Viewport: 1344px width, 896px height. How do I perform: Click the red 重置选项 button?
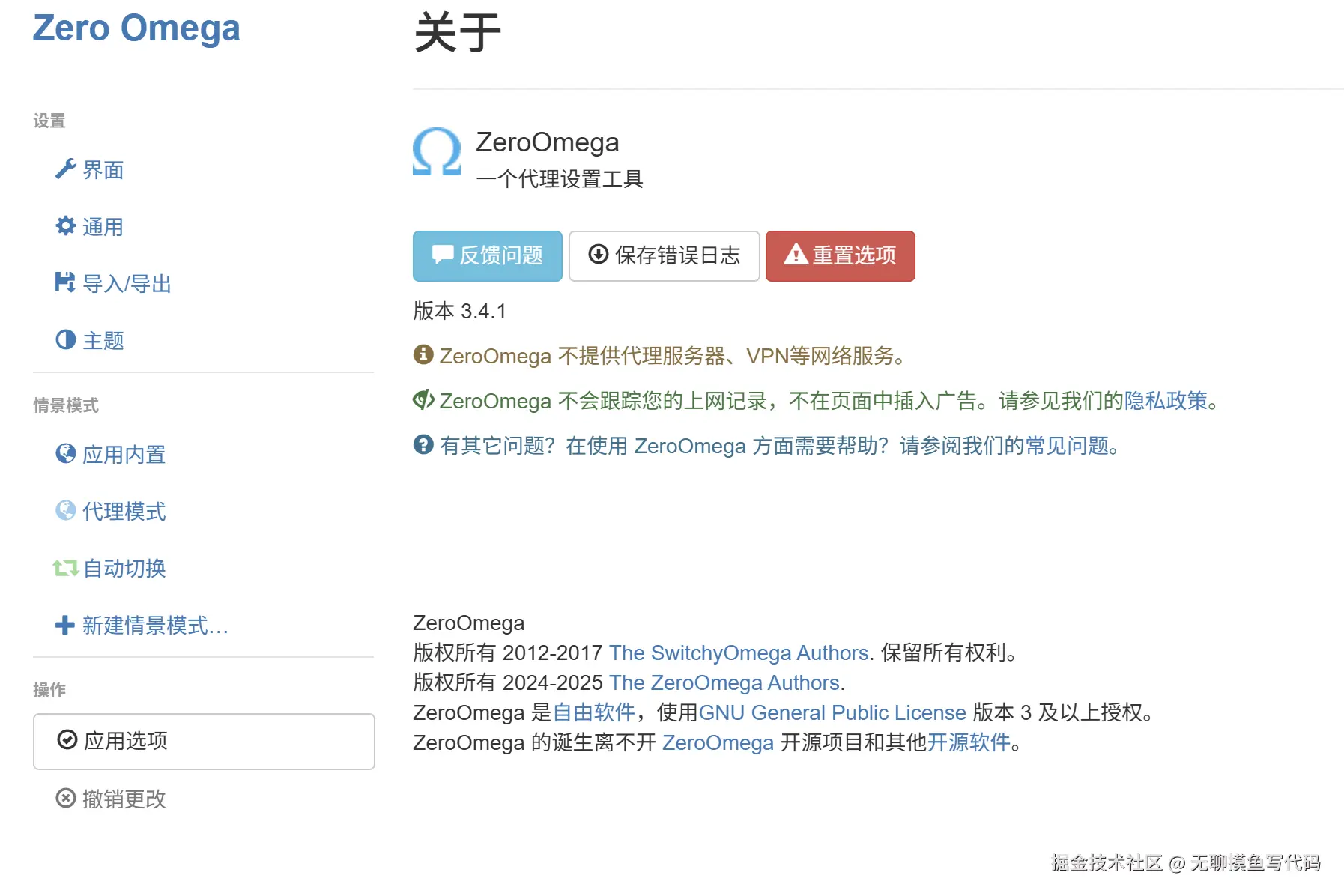[x=841, y=256]
